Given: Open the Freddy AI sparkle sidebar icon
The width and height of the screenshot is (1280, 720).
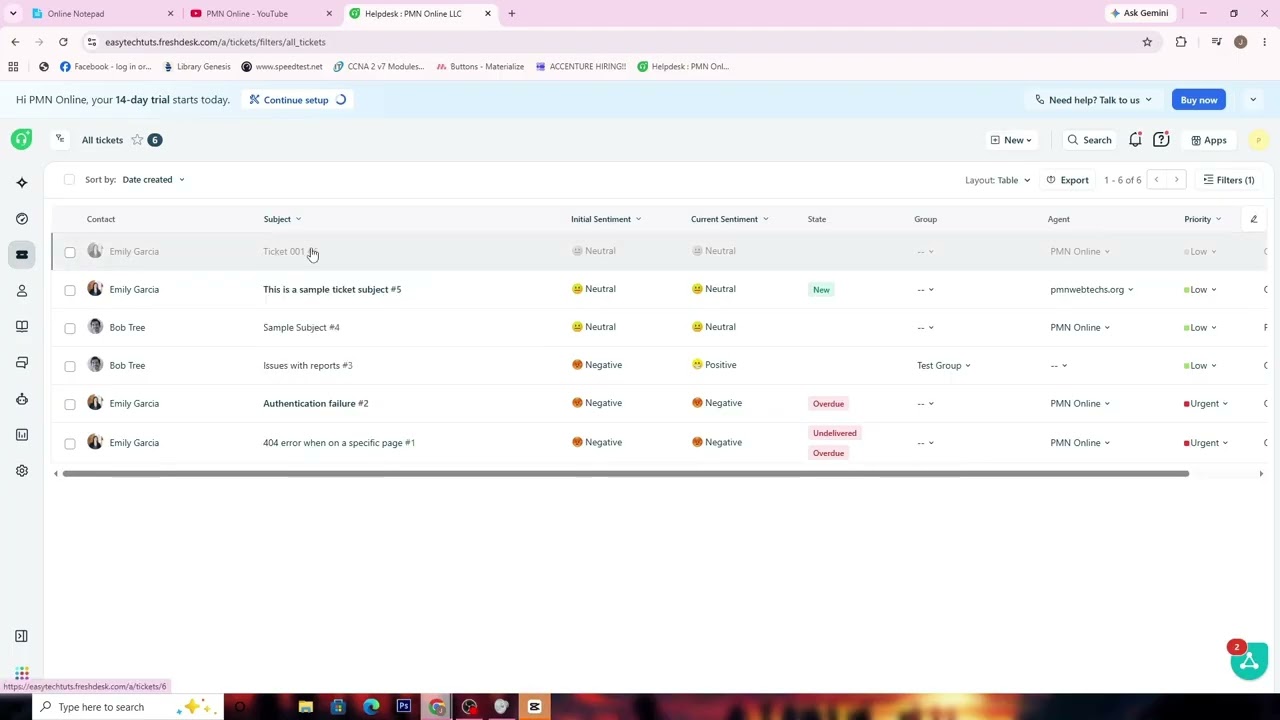Looking at the screenshot, I should (22, 183).
